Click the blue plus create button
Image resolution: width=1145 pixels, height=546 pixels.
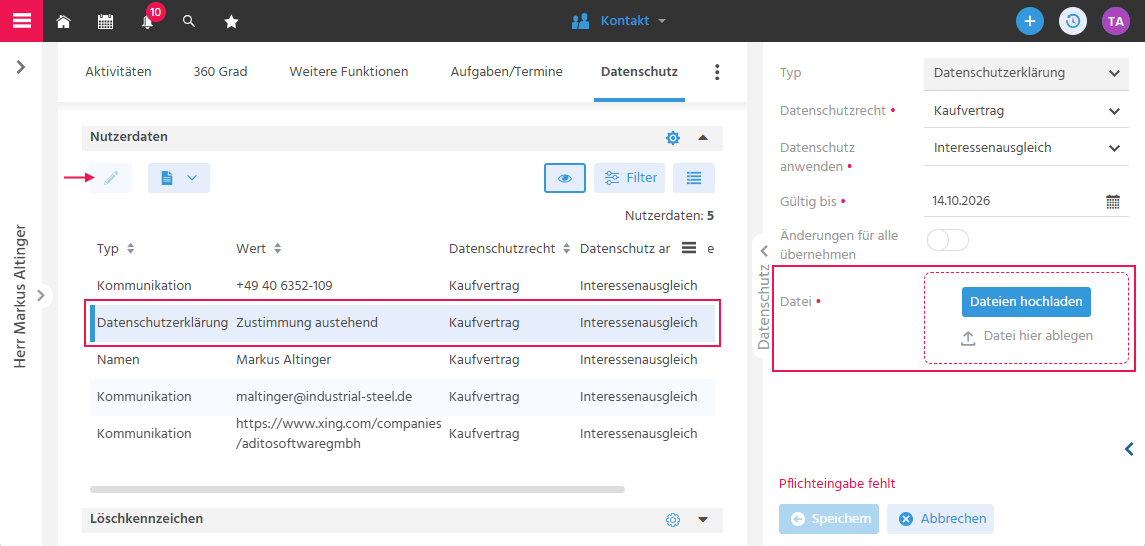click(x=1030, y=21)
